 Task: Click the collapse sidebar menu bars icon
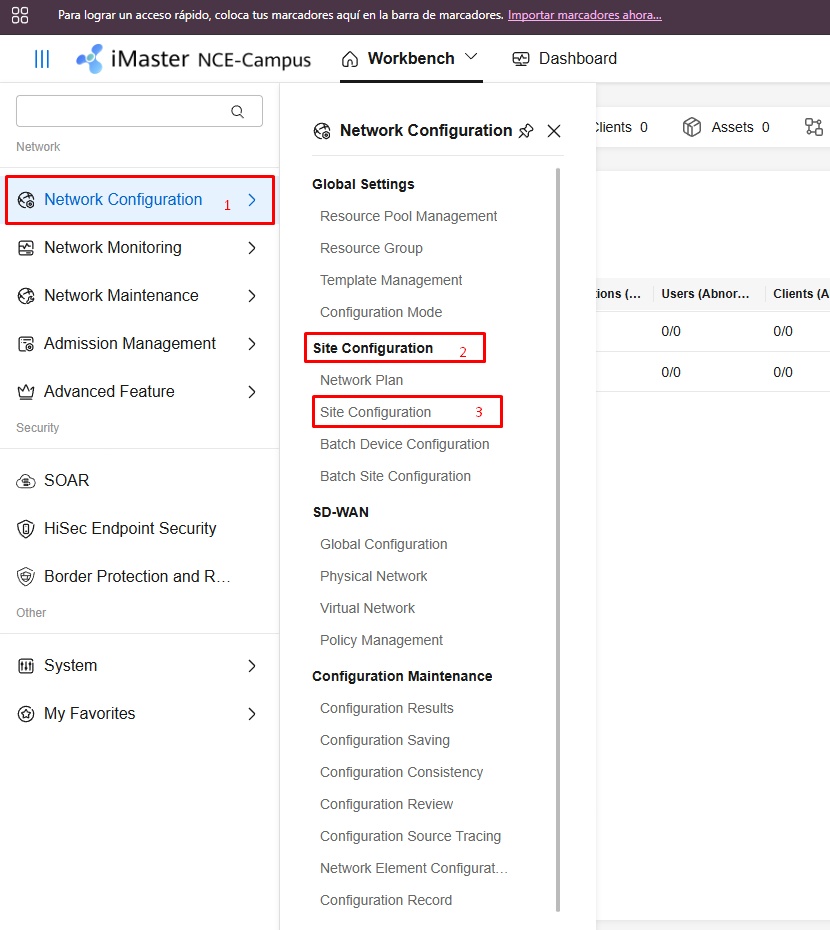point(42,59)
